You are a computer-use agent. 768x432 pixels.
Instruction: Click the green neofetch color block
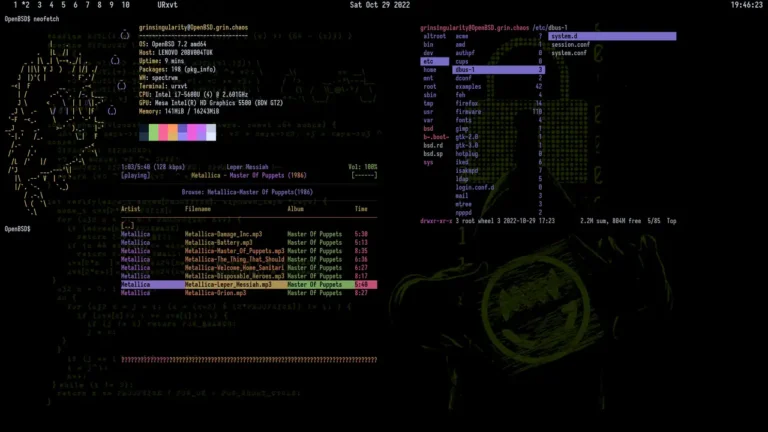click(153, 132)
